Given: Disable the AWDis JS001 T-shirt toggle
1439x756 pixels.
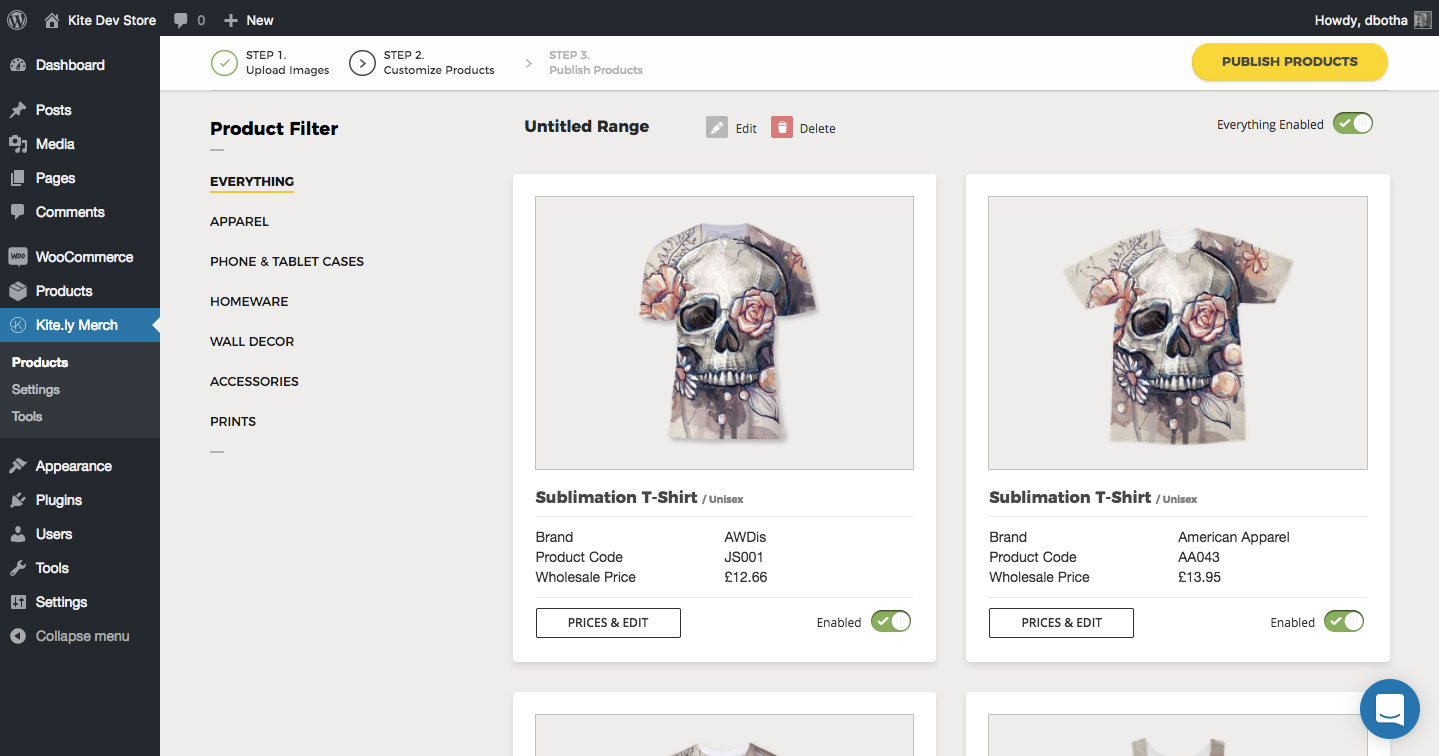Looking at the screenshot, I should point(891,621).
